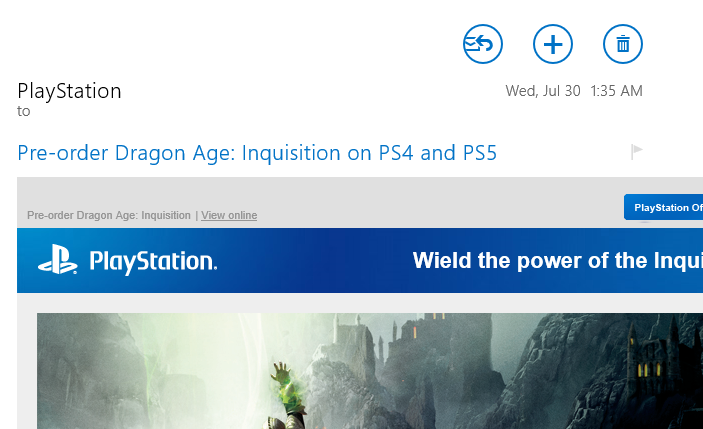This screenshot has height=429, width=703.
Task: Flag the Dragon Age email
Action: [637, 152]
